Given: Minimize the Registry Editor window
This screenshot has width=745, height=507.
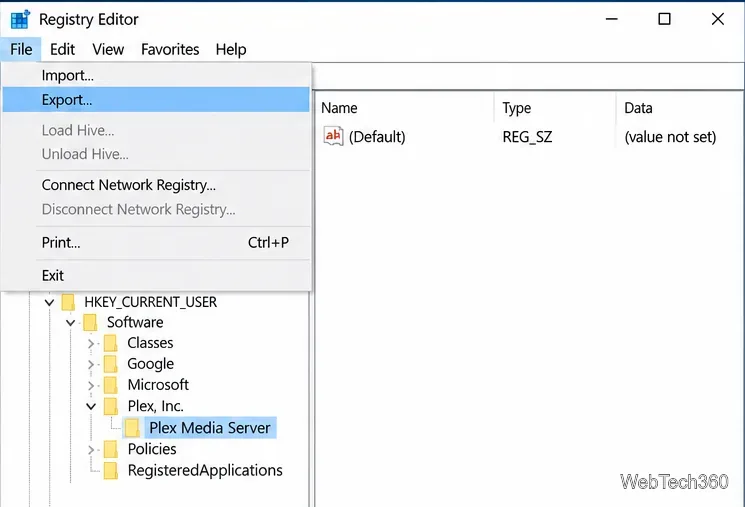Looking at the screenshot, I should pyautogui.click(x=611, y=19).
